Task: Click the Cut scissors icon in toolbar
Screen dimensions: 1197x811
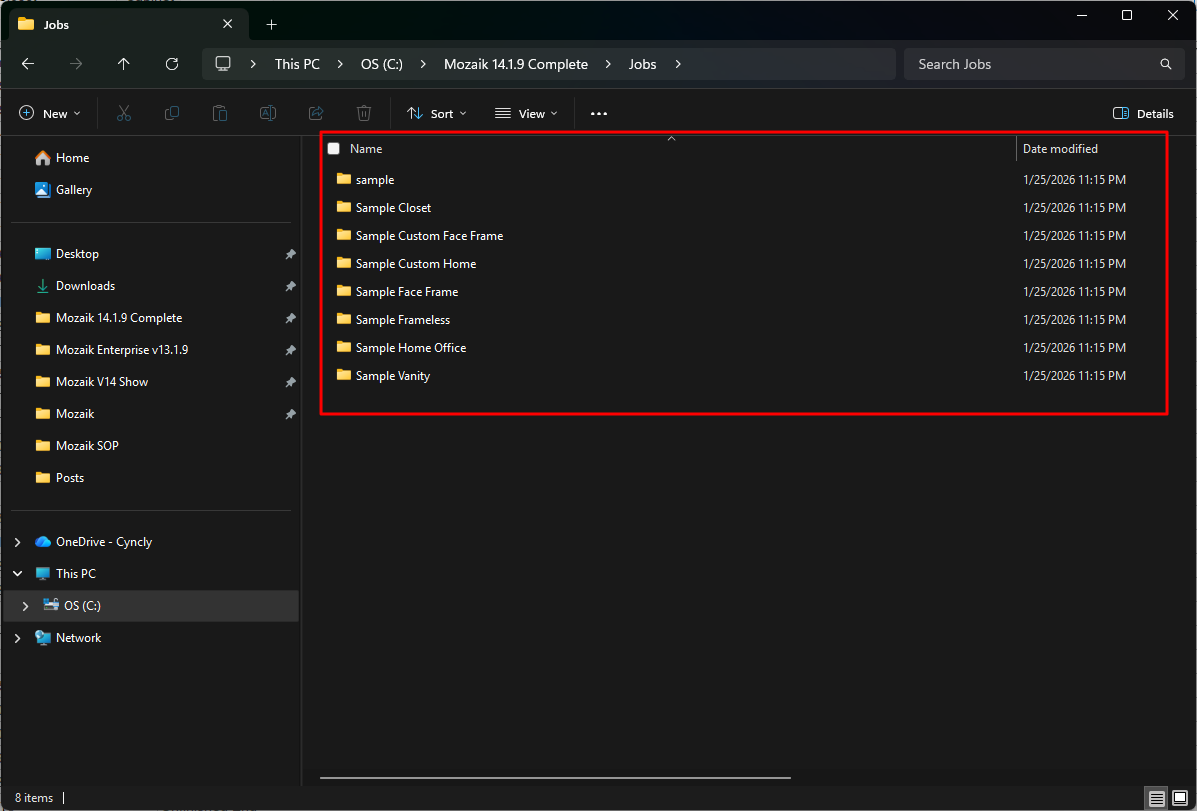Action: (124, 114)
